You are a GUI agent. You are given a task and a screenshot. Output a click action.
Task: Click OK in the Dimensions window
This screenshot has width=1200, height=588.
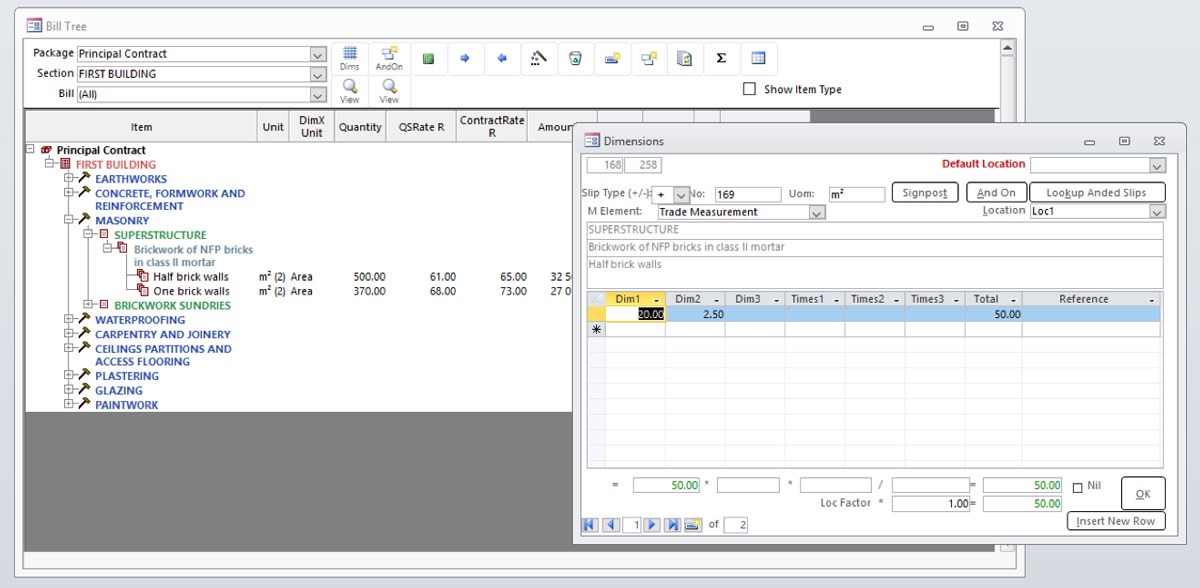click(1143, 493)
